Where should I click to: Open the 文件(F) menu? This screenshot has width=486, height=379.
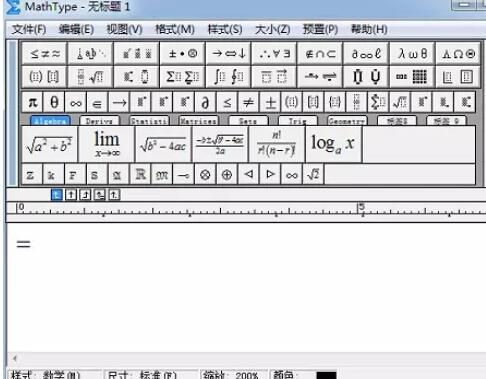[29, 29]
